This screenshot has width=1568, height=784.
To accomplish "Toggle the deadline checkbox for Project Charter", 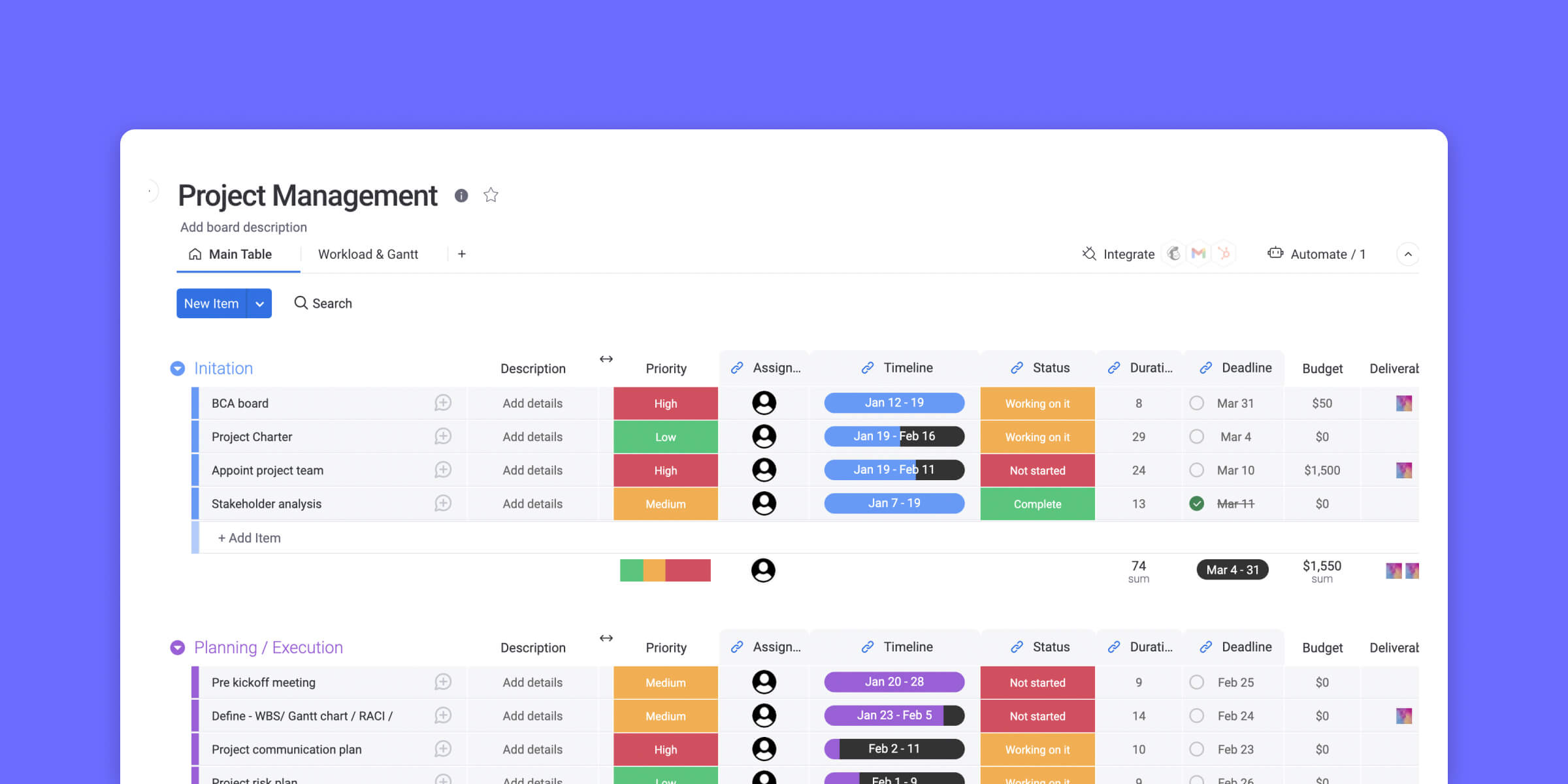I will [1197, 437].
